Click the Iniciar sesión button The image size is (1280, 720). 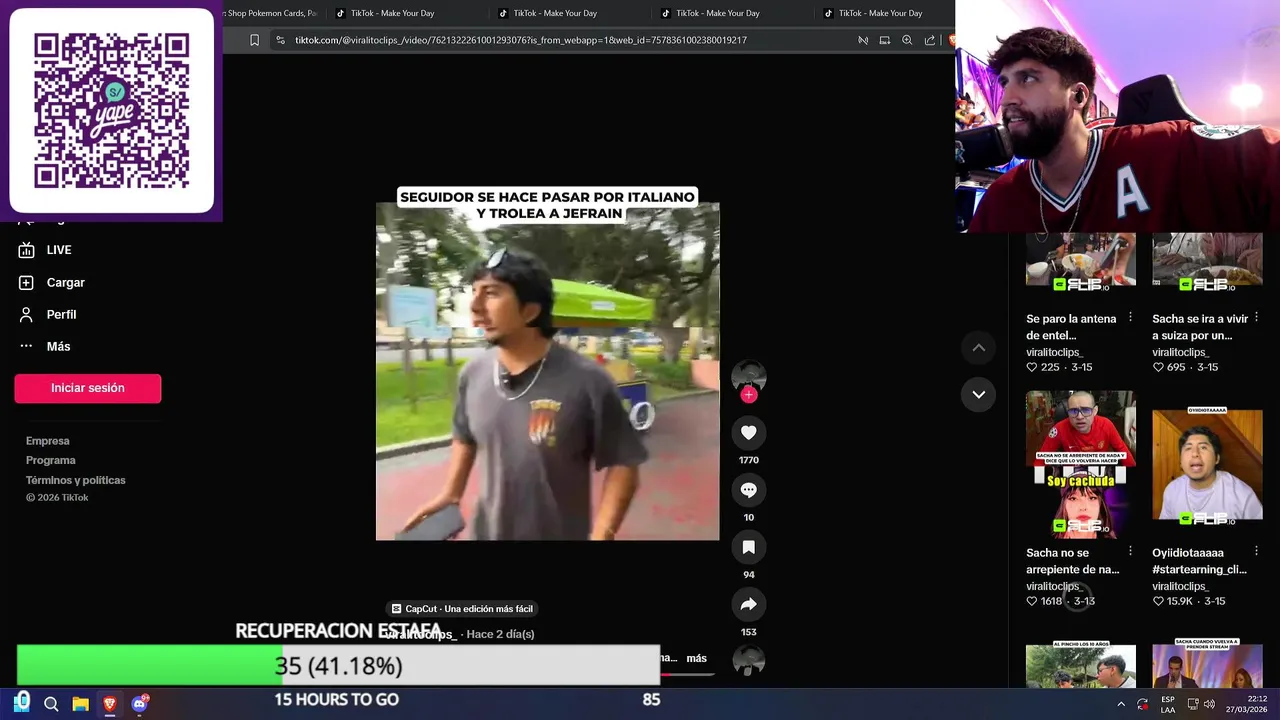click(88, 388)
